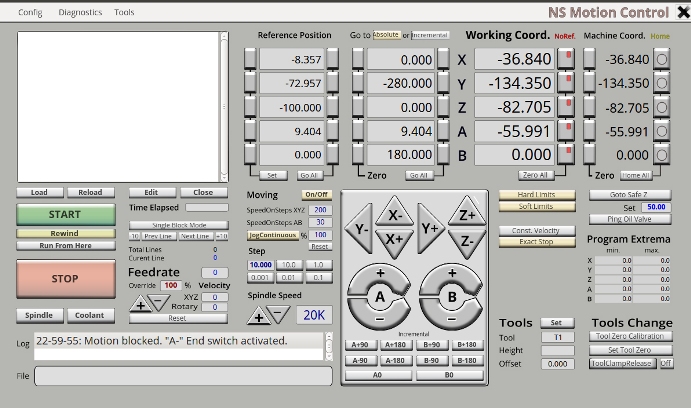Screen dimensions: 691x408
Task: Click the red STOP button
Action: click(66, 279)
